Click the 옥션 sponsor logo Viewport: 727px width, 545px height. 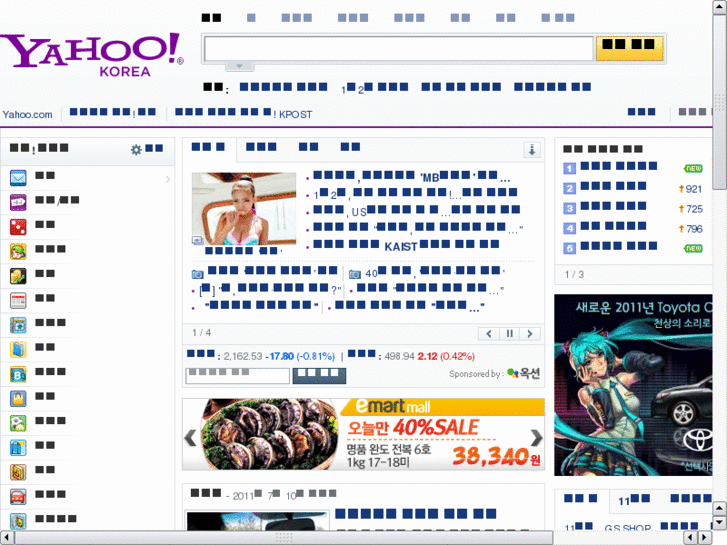coord(523,373)
